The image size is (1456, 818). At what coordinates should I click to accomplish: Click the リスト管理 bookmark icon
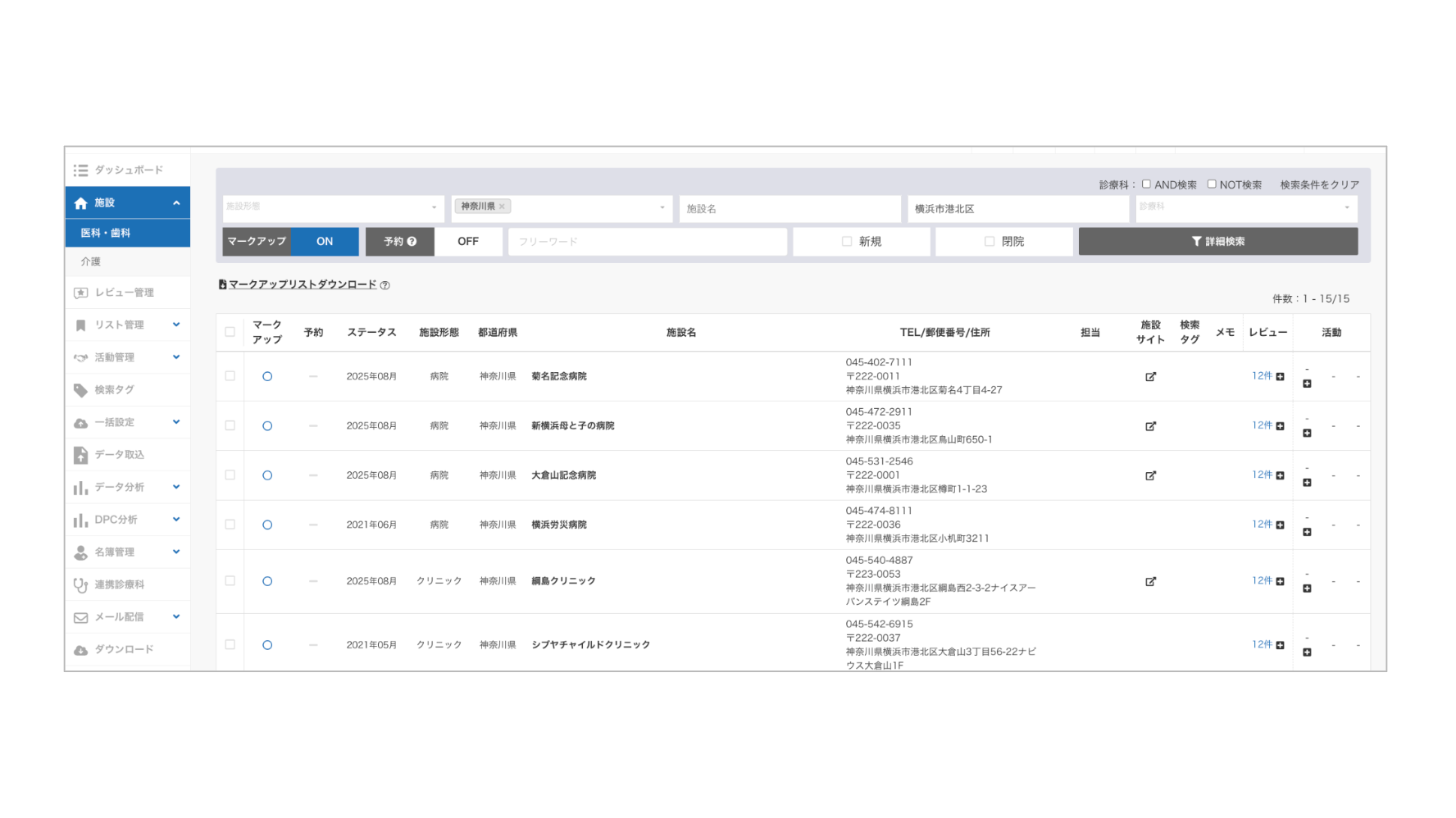pos(80,325)
